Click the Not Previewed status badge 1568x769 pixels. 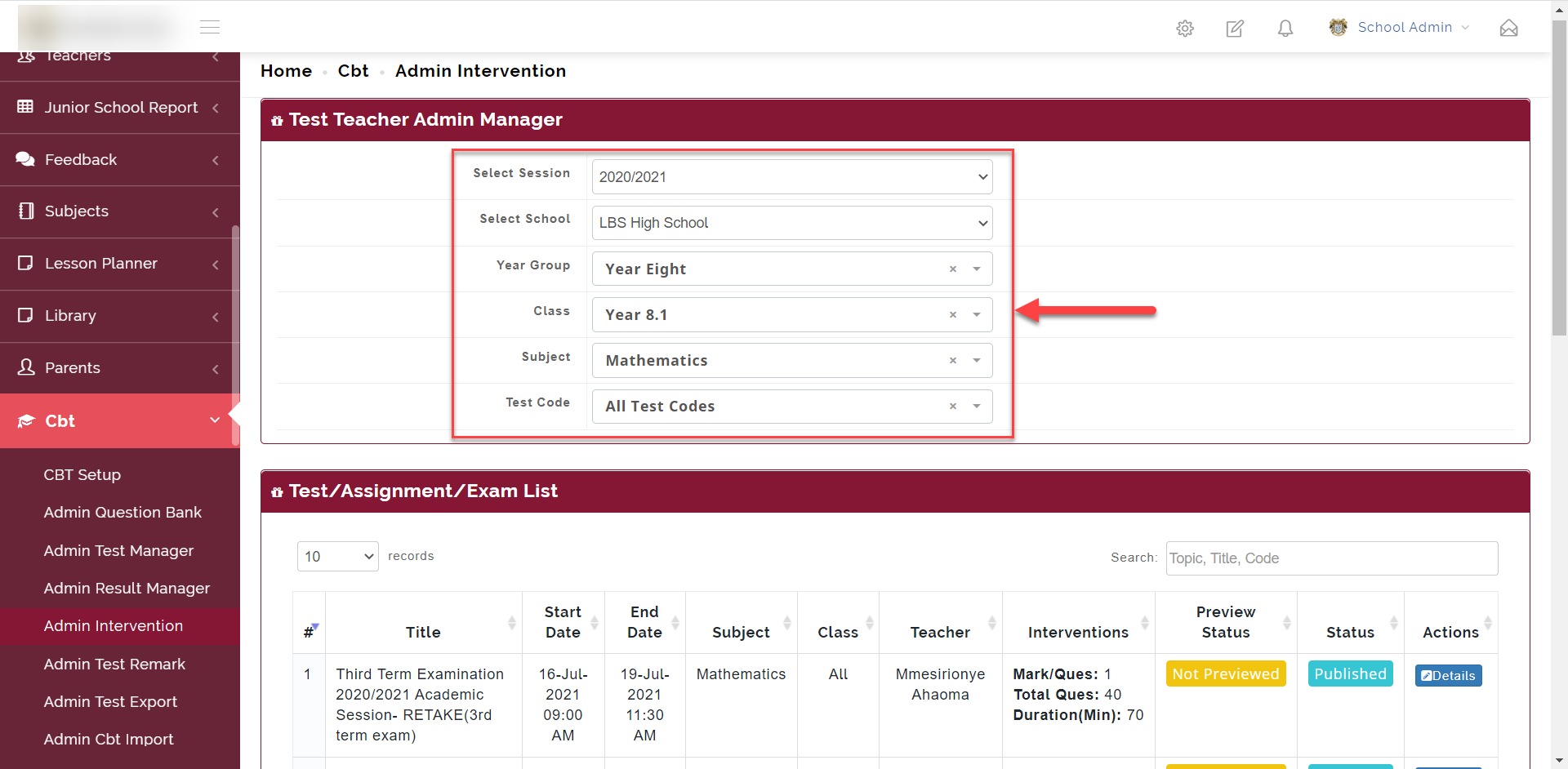pos(1226,673)
